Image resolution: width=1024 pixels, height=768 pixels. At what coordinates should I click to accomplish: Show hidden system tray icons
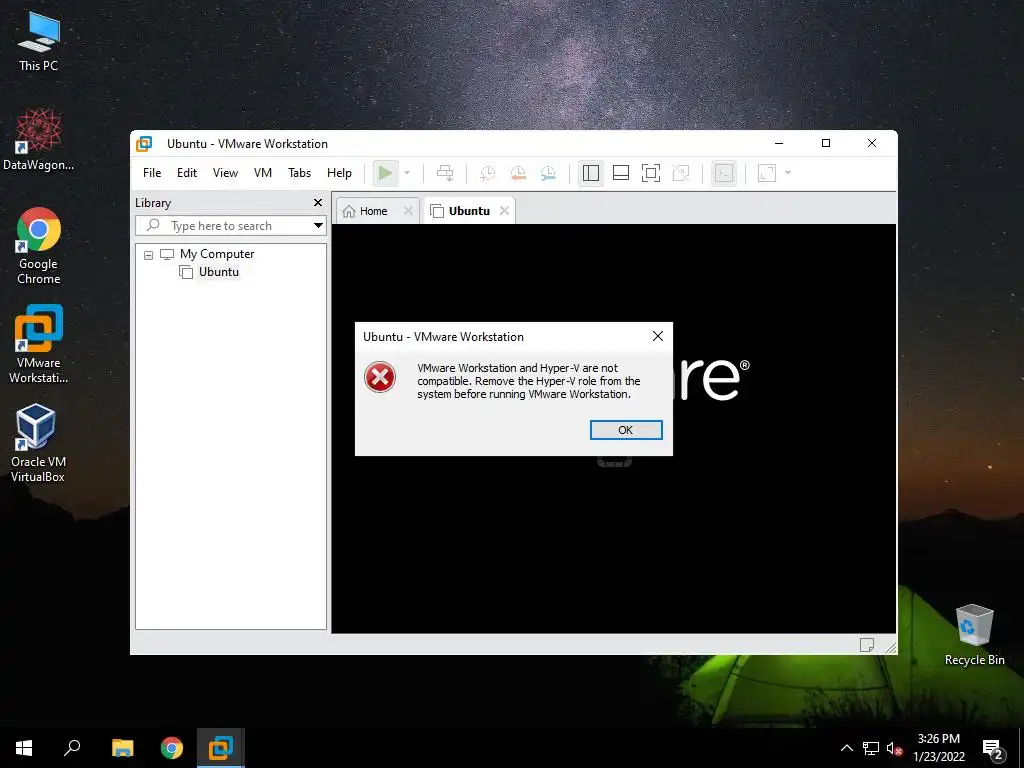[x=846, y=748]
